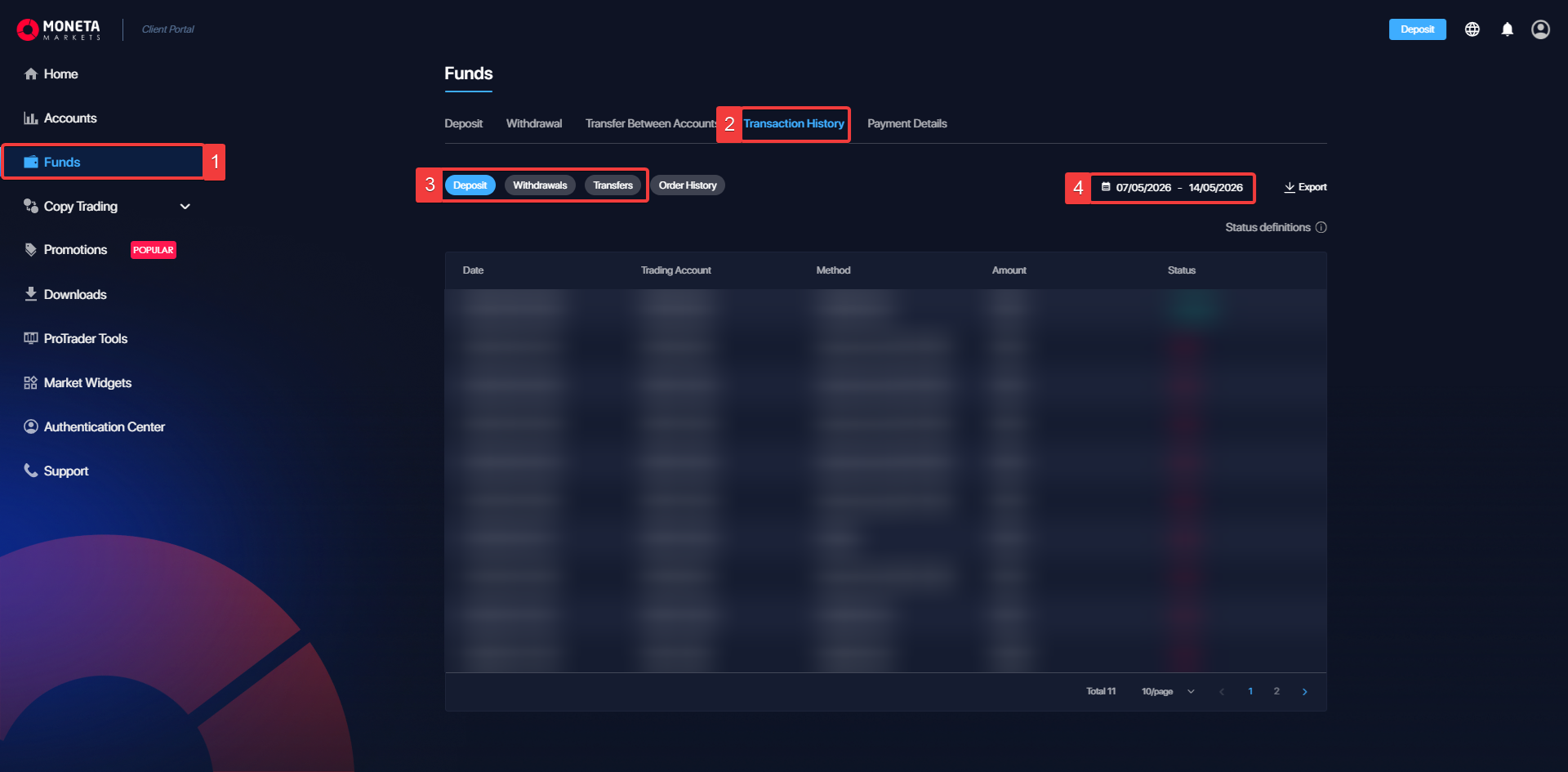1568x772 pixels.
Task: Open the Payment Details tab
Action: click(x=907, y=123)
